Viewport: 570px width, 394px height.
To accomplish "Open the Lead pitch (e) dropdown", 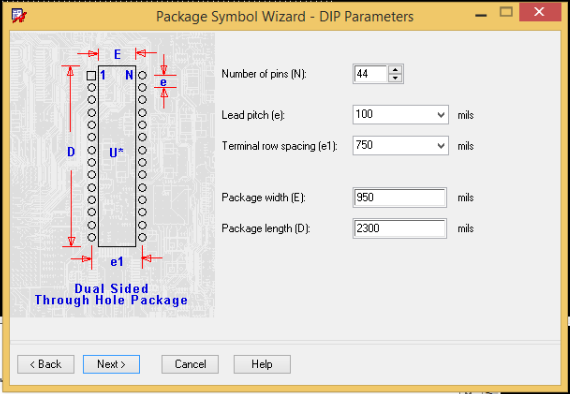I will tap(441, 115).
